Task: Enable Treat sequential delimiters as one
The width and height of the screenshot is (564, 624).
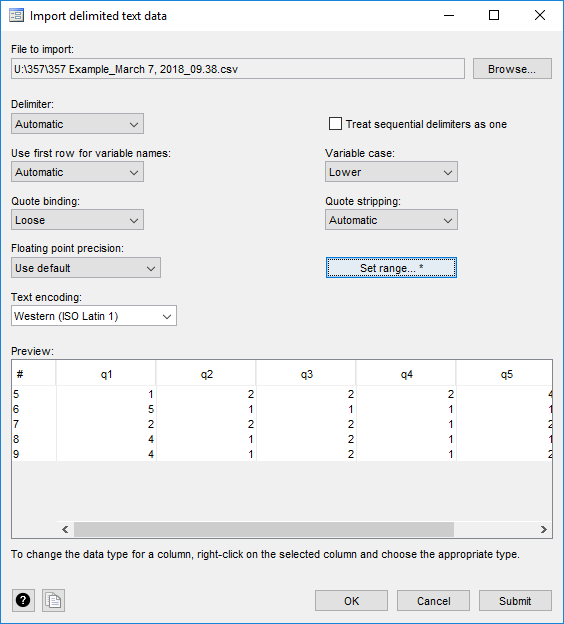Action: (x=335, y=124)
